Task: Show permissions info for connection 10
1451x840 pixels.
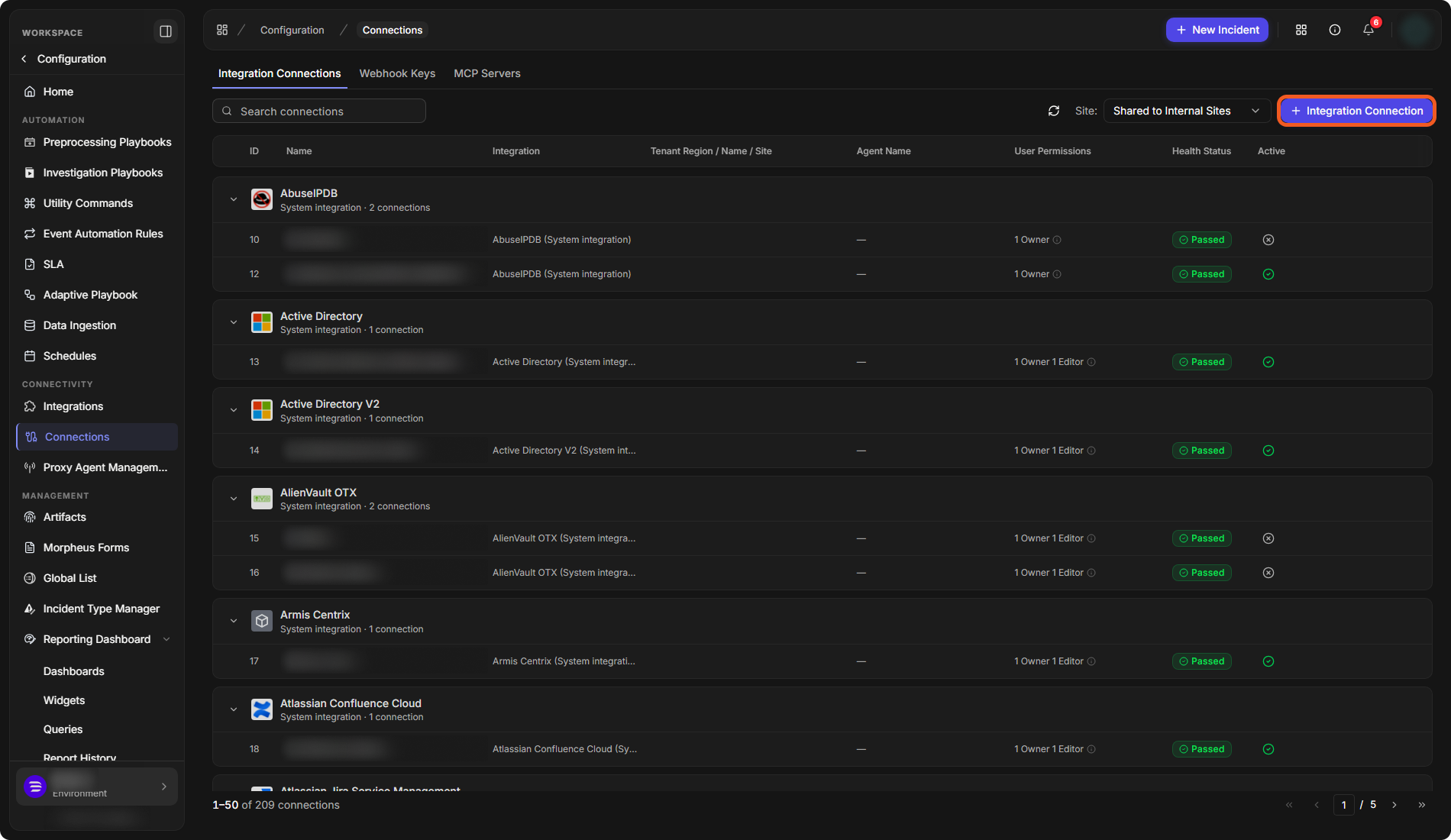Action: coord(1057,240)
